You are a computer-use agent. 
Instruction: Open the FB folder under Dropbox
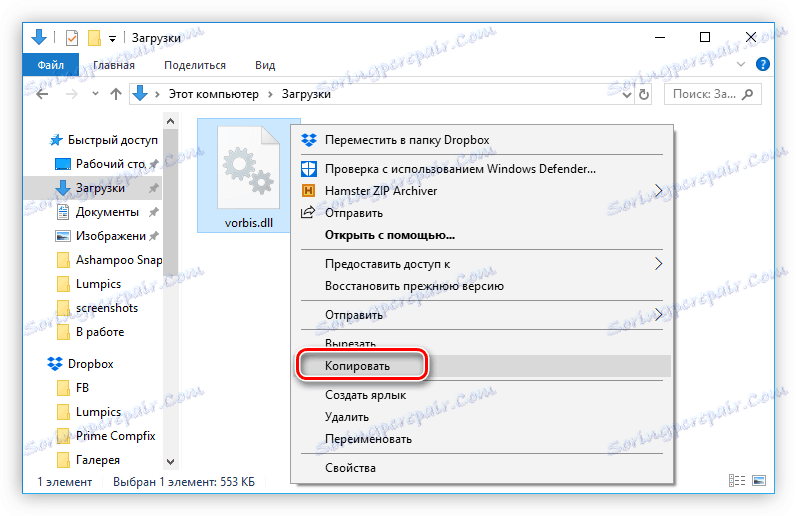click(x=73, y=388)
